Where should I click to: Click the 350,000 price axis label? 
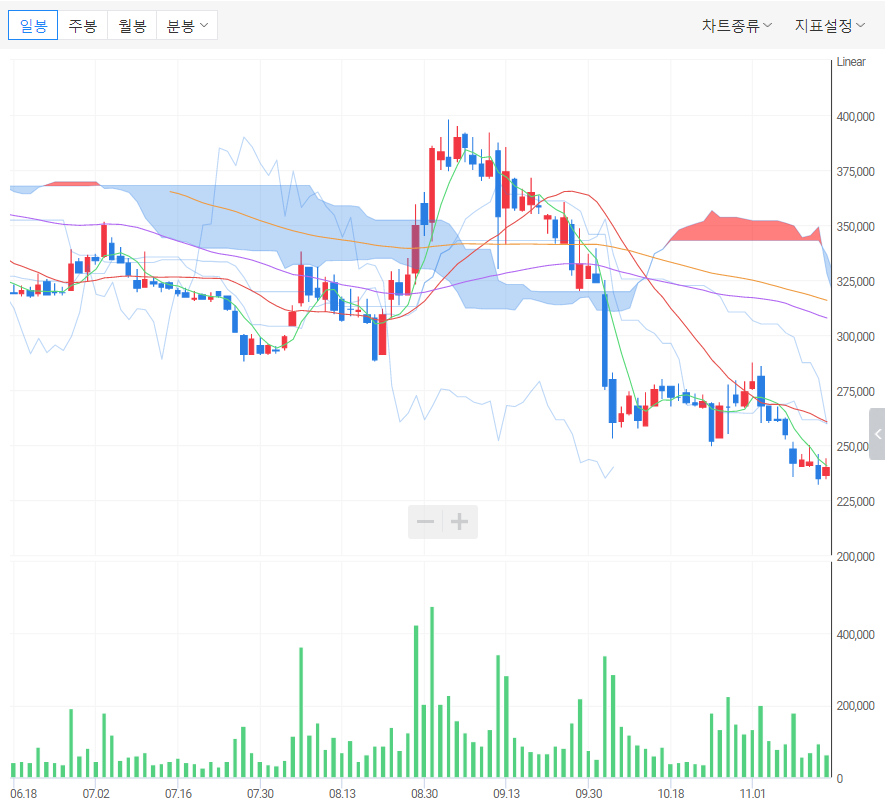pos(855,227)
